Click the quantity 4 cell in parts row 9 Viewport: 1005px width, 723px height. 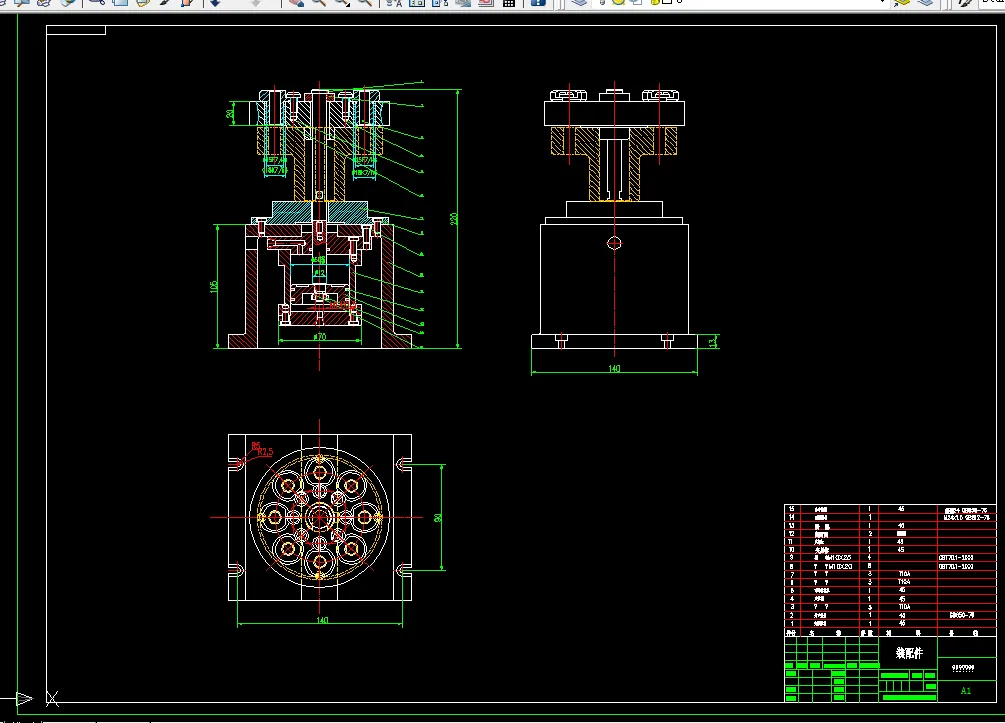click(x=870, y=558)
